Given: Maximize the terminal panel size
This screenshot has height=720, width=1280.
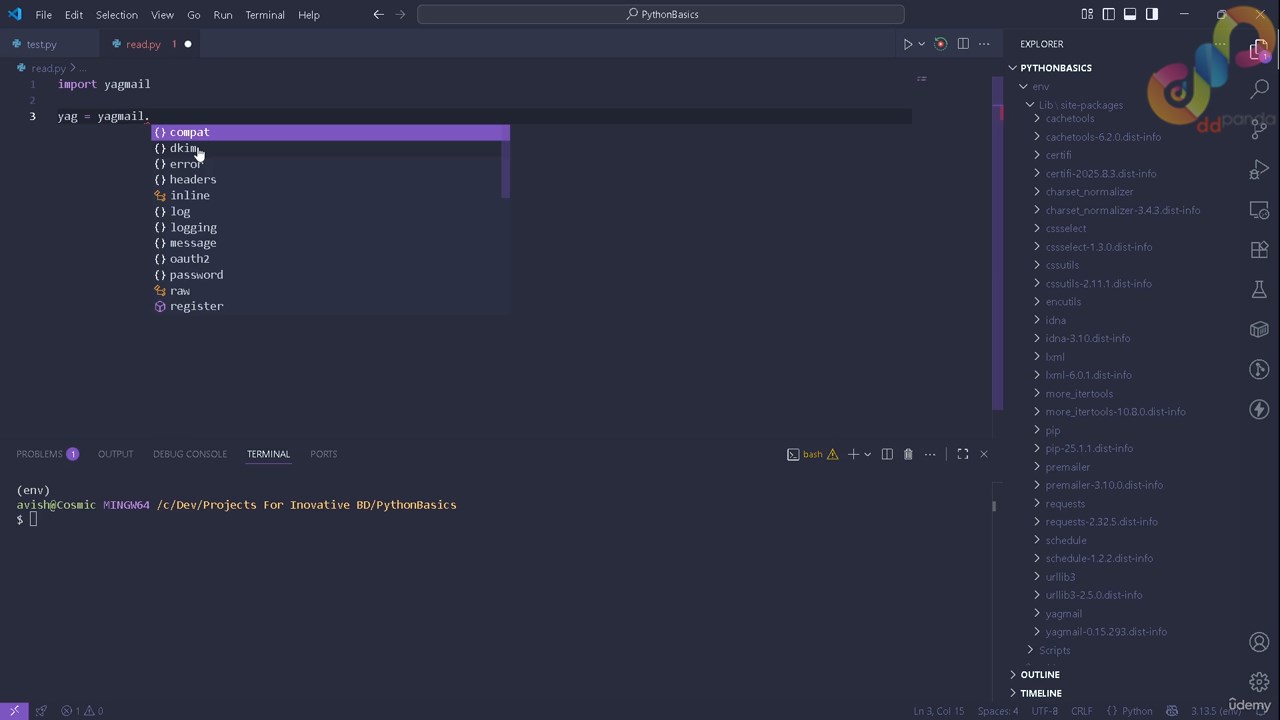Looking at the screenshot, I should point(963,454).
